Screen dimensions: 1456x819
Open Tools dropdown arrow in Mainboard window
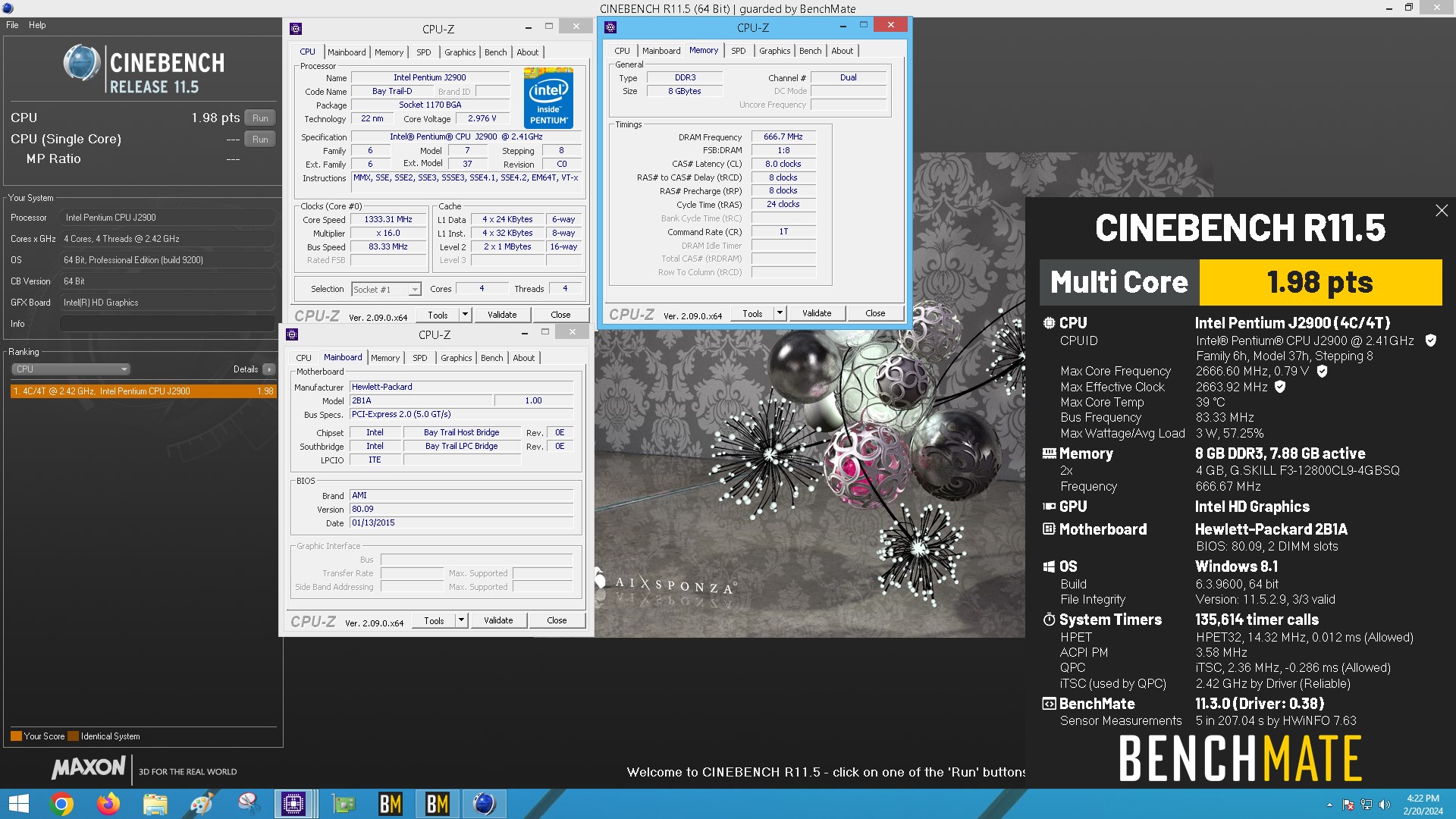click(461, 620)
